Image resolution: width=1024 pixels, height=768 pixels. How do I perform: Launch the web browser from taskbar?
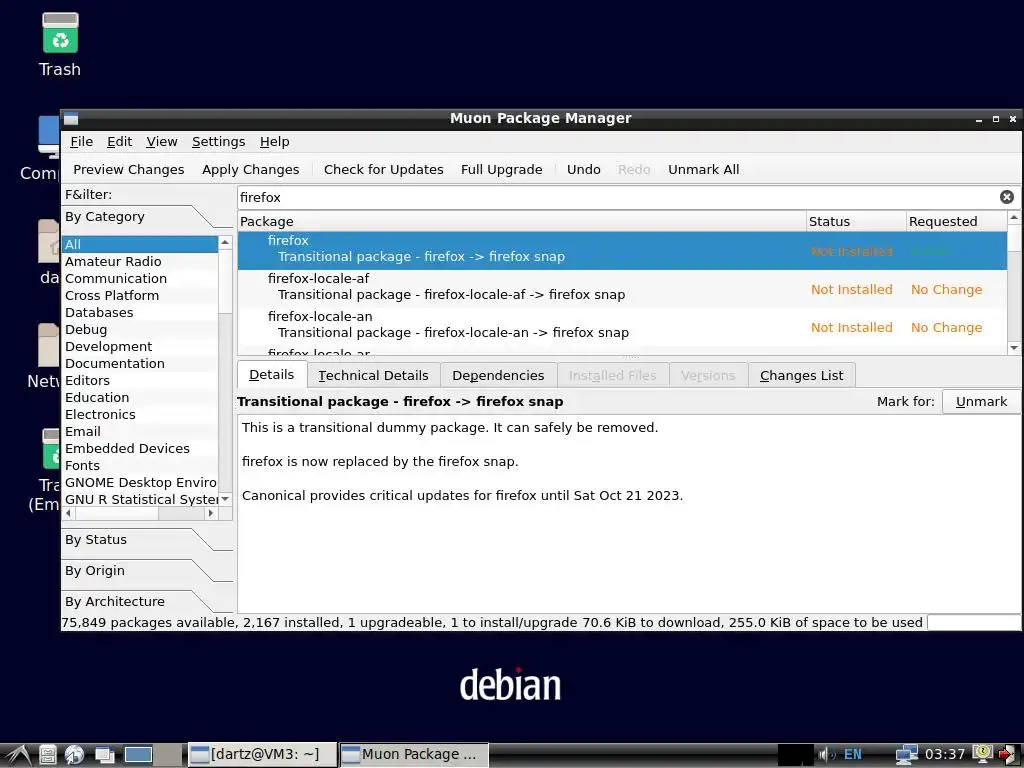[74, 754]
